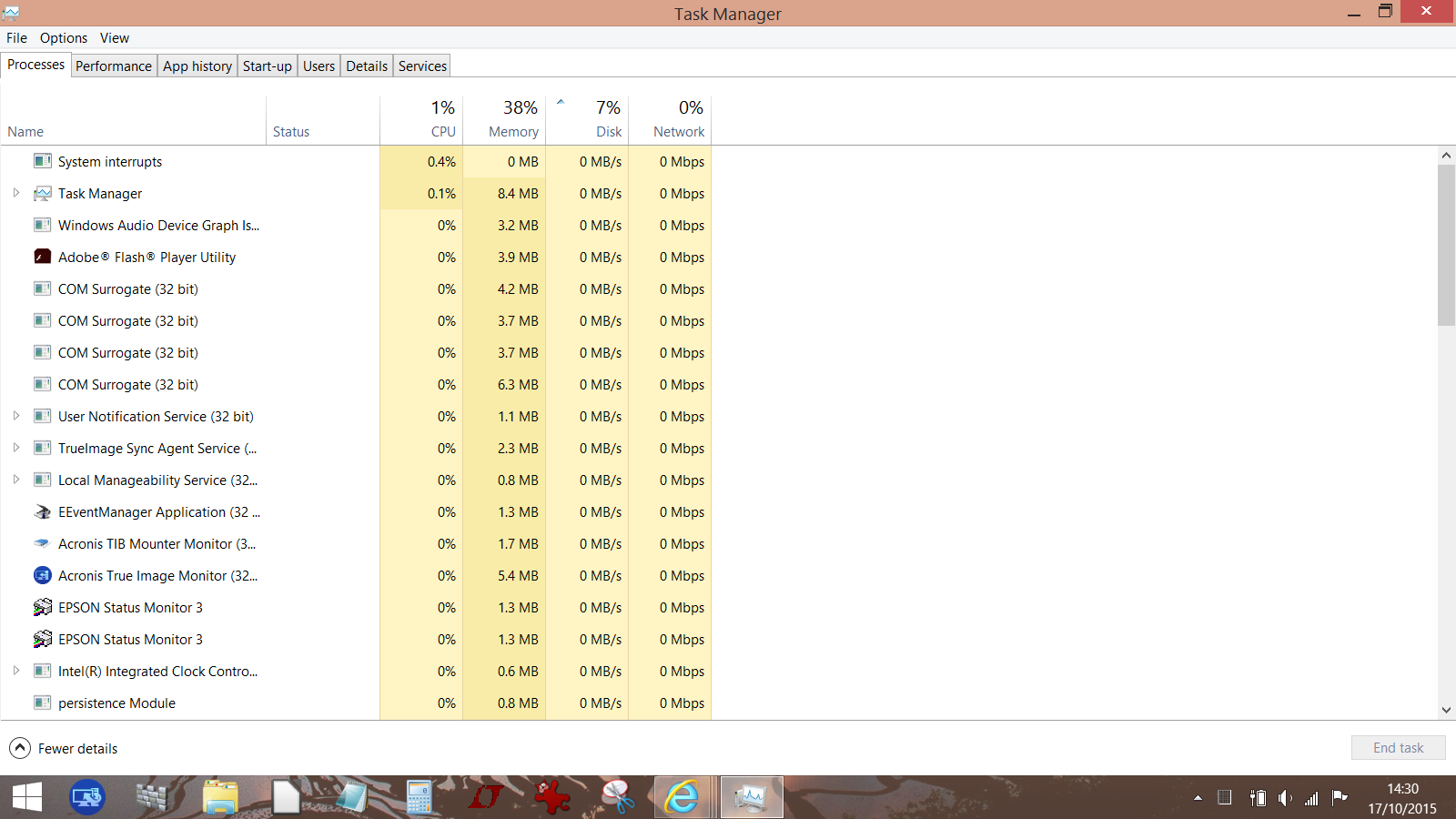Click the 8.4 MB memory cell
Image resolution: width=1456 pixels, height=819 pixels.
click(x=504, y=193)
